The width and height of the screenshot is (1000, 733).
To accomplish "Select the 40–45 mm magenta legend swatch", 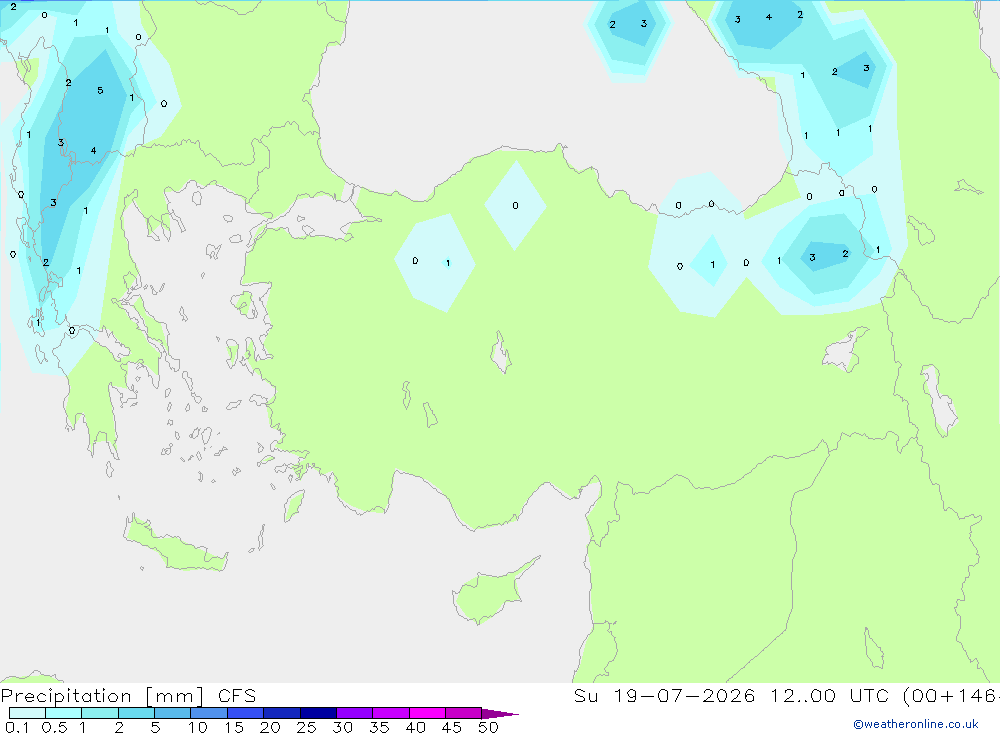I will (427, 713).
